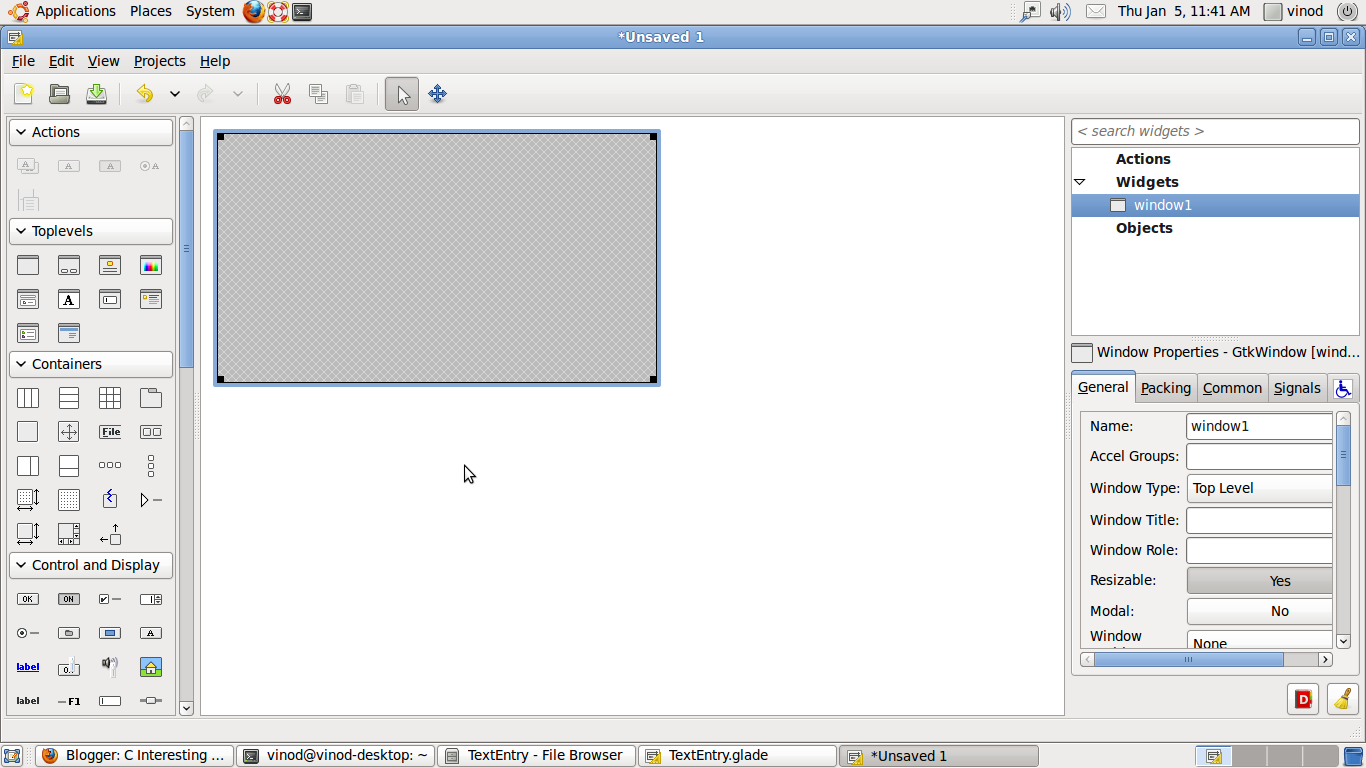Open the accessibility properties tab
The image size is (1366, 768).
(1344, 388)
